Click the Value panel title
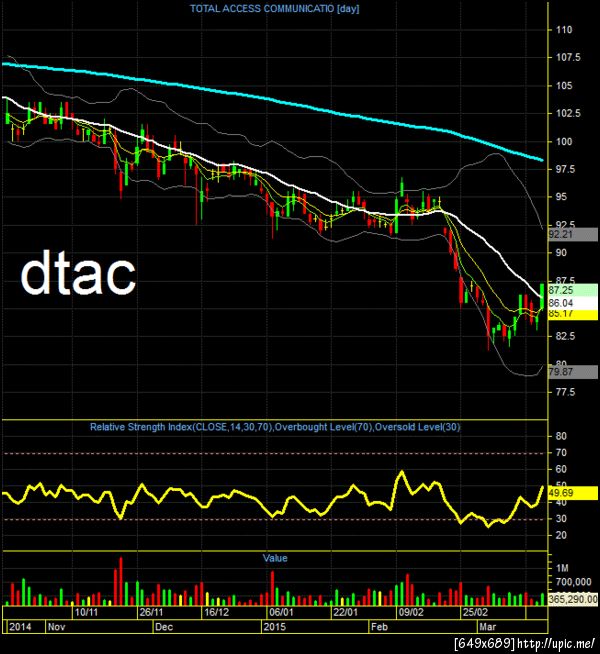The image size is (600, 654). (x=275, y=558)
